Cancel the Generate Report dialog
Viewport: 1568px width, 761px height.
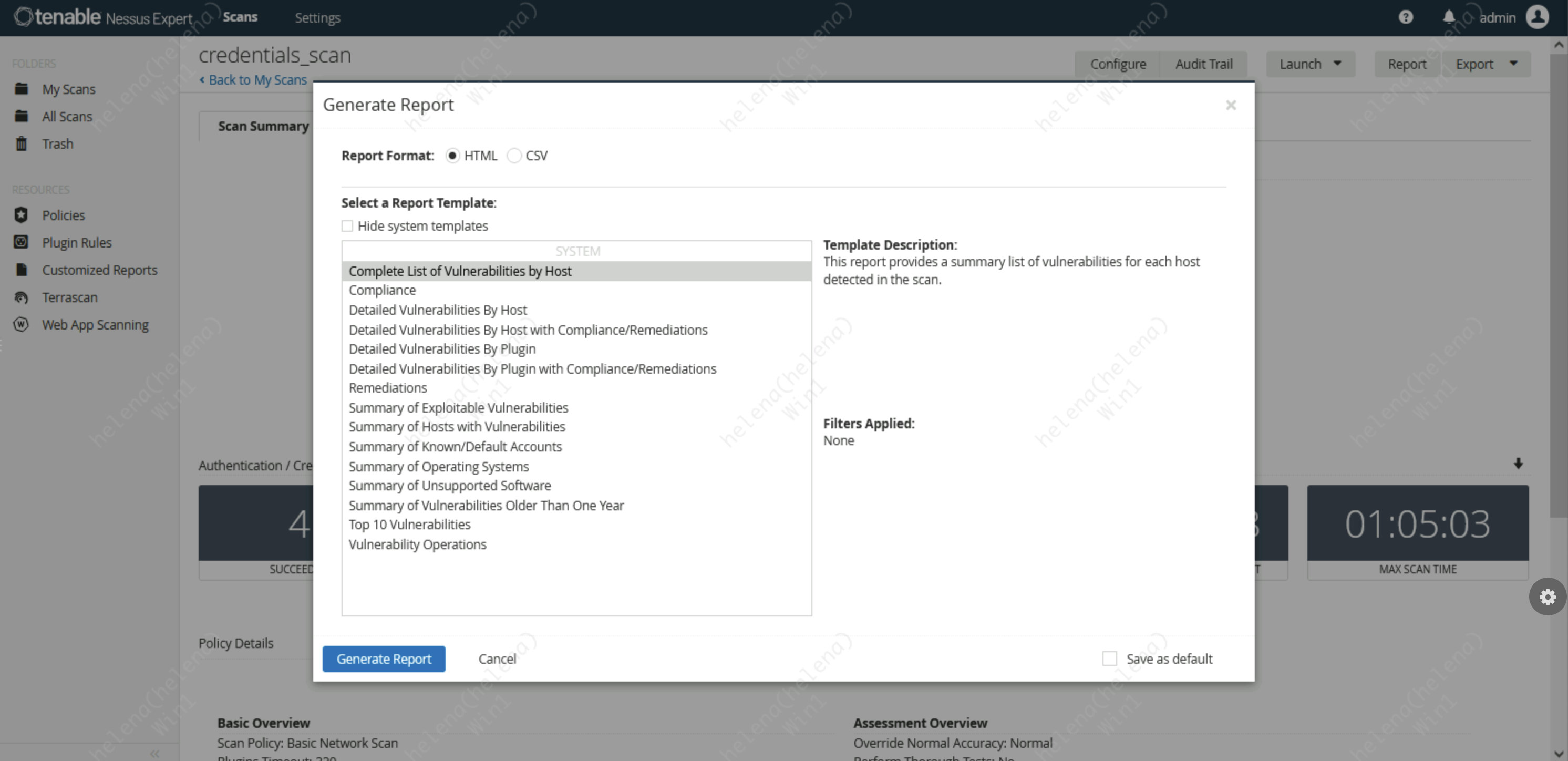pos(497,659)
